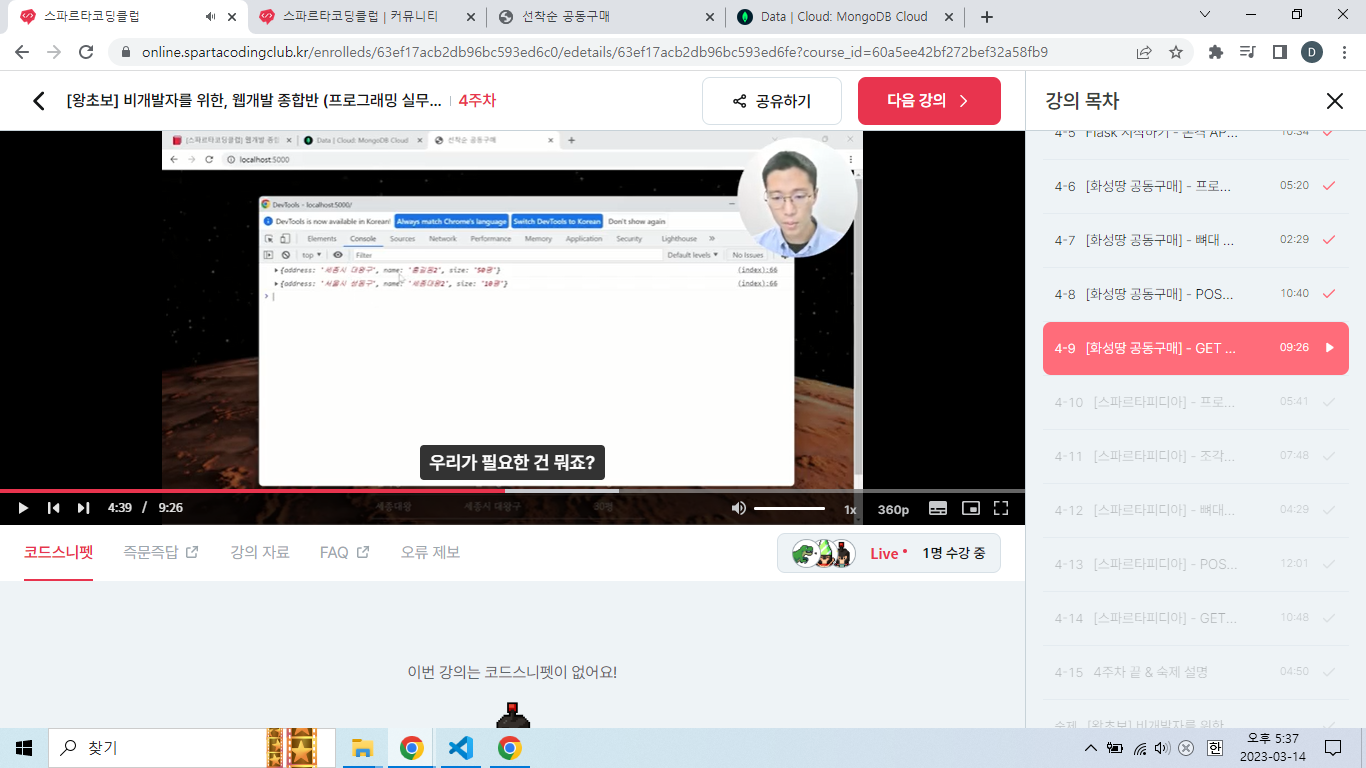
Task: Mute the video volume icon
Action: pyautogui.click(x=738, y=508)
